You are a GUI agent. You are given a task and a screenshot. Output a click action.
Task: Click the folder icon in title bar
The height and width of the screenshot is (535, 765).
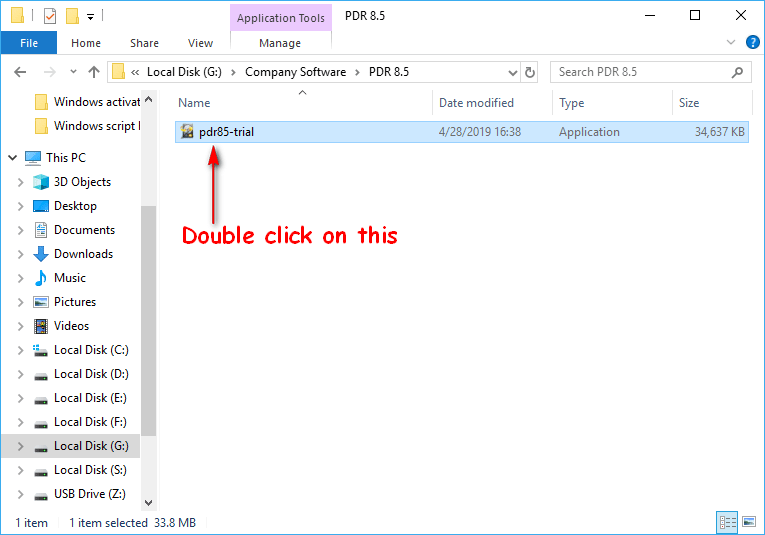(17, 16)
